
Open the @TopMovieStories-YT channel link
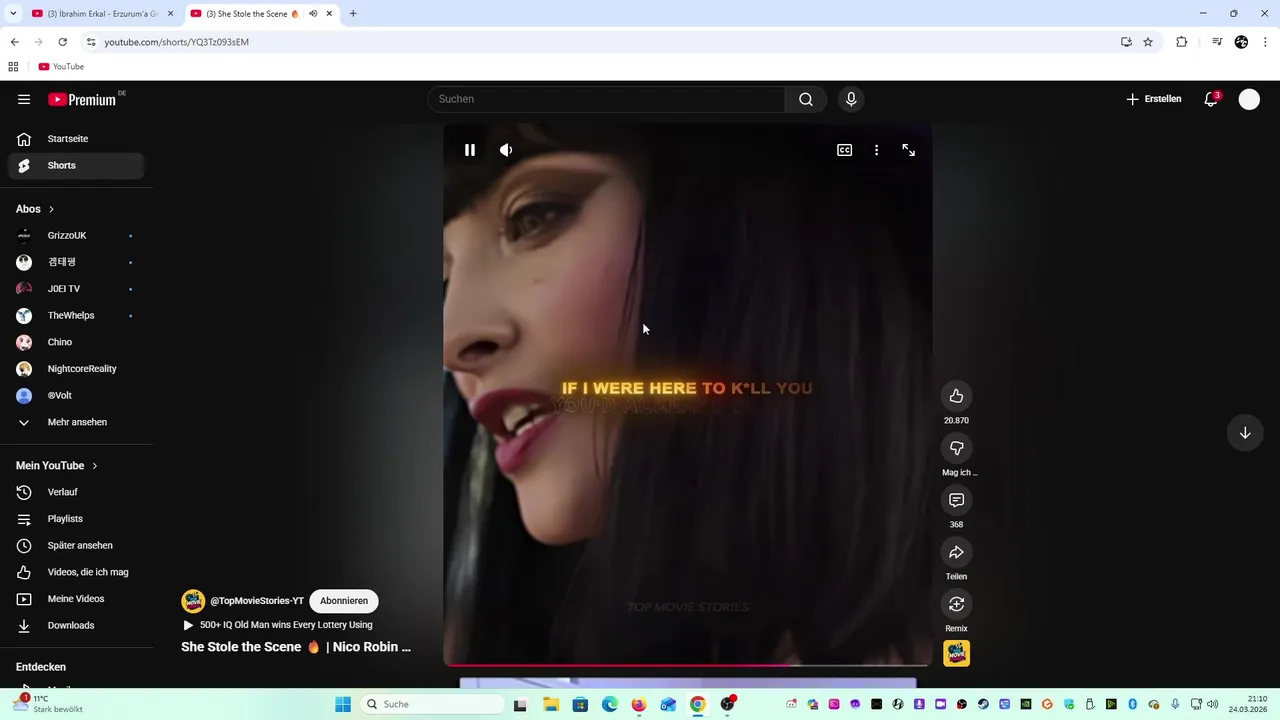257,601
